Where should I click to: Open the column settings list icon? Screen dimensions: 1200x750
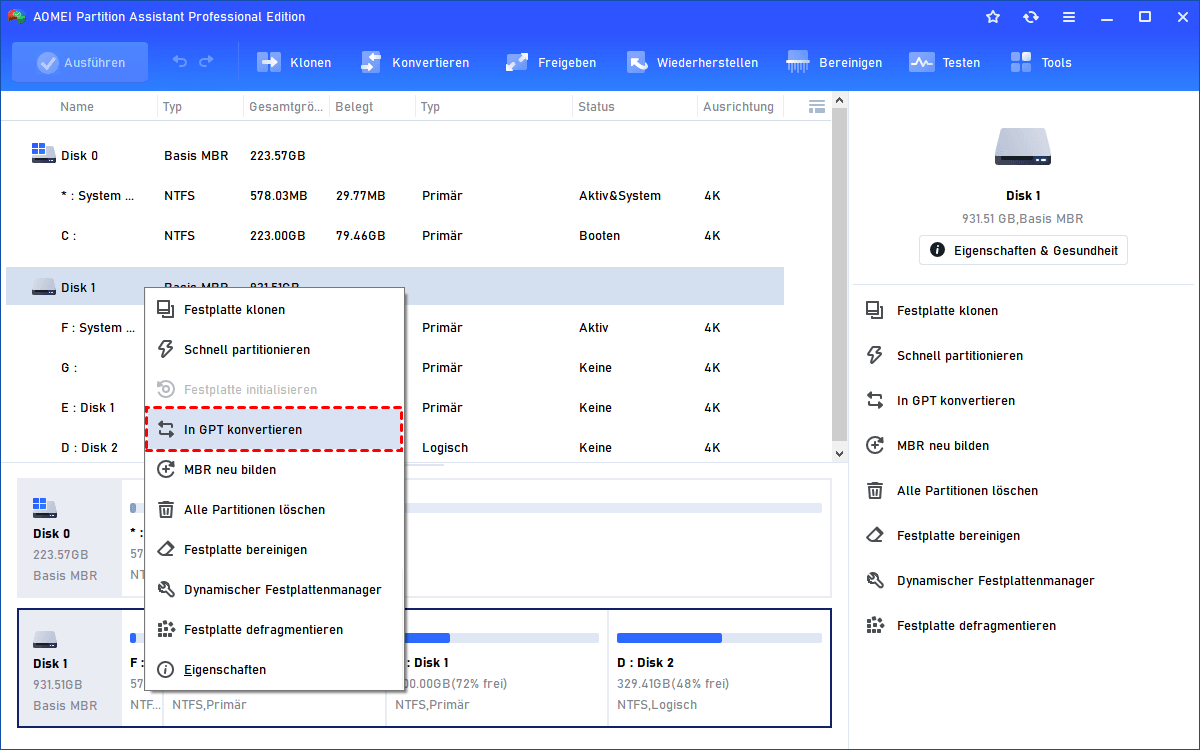tap(816, 106)
